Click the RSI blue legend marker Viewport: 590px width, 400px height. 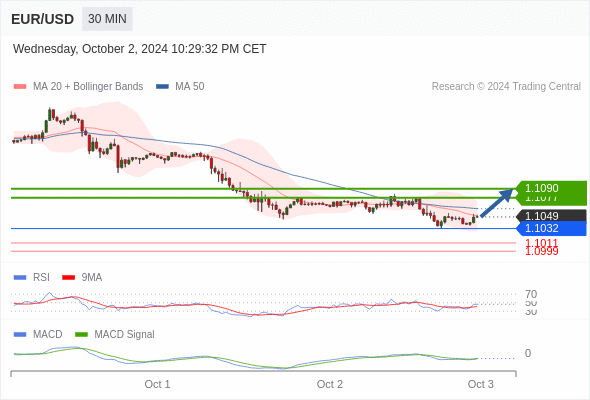[x=20, y=278]
